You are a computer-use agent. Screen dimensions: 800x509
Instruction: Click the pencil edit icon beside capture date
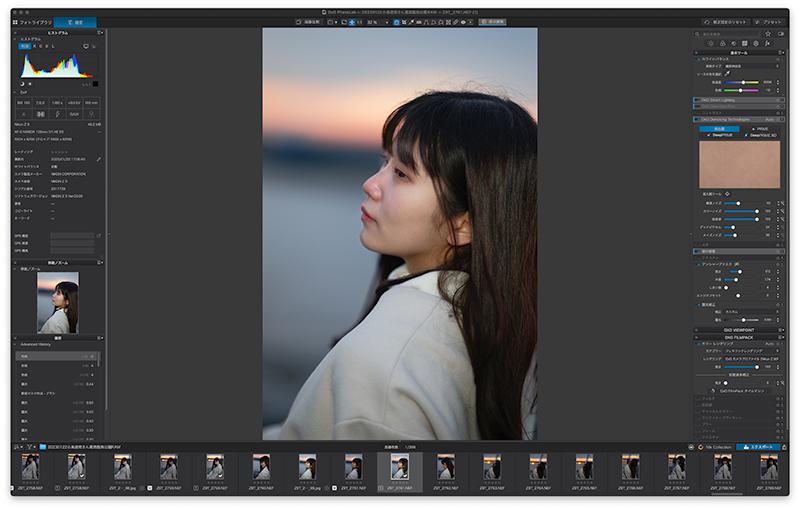[98, 158]
